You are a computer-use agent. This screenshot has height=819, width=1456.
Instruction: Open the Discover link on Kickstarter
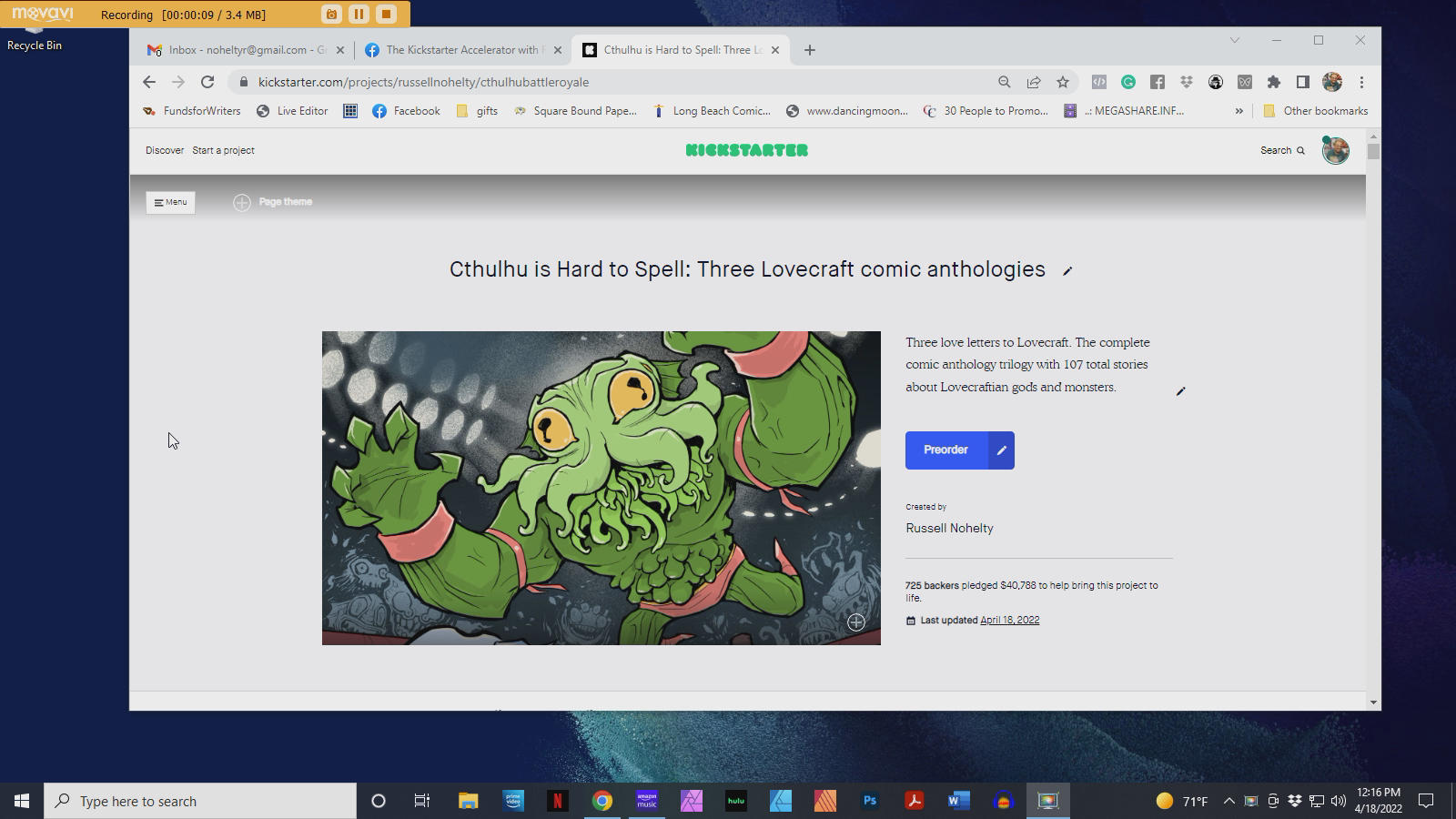pos(165,150)
